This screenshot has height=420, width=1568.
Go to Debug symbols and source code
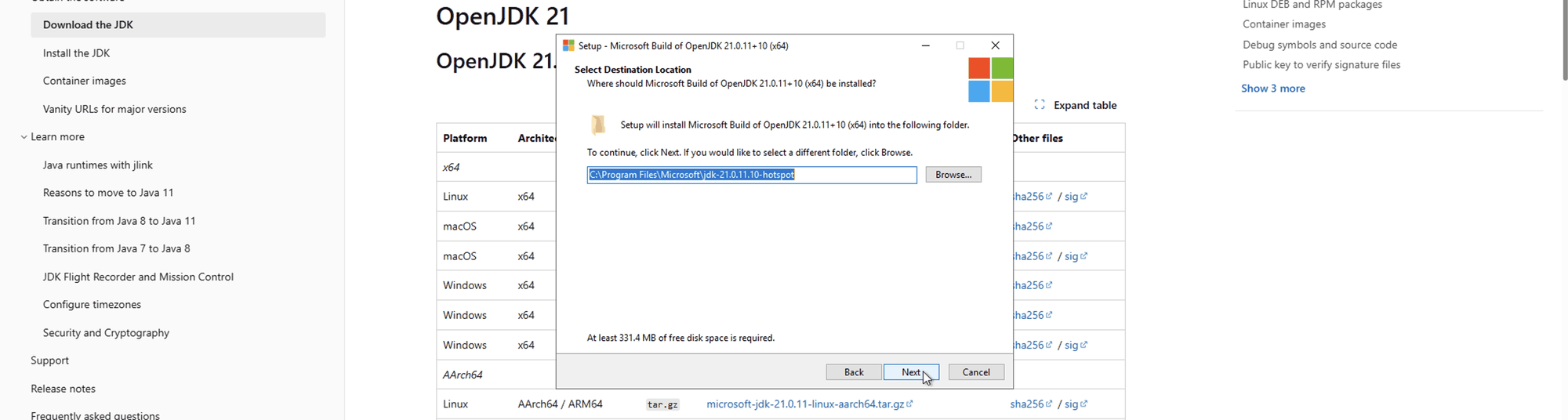click(1319, 45)
